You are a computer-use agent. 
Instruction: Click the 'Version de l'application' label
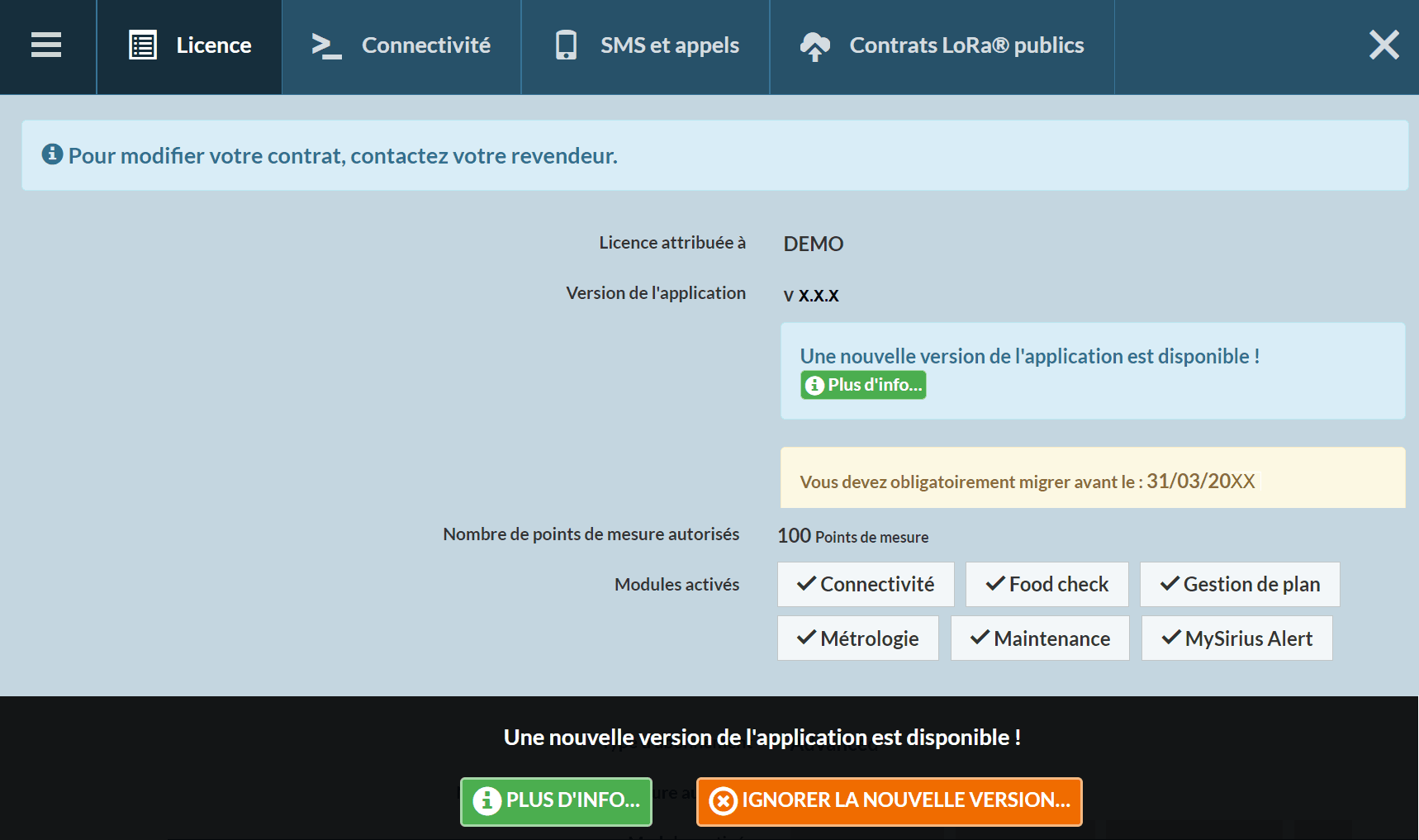pyautogui.click(x=656, y=293)
